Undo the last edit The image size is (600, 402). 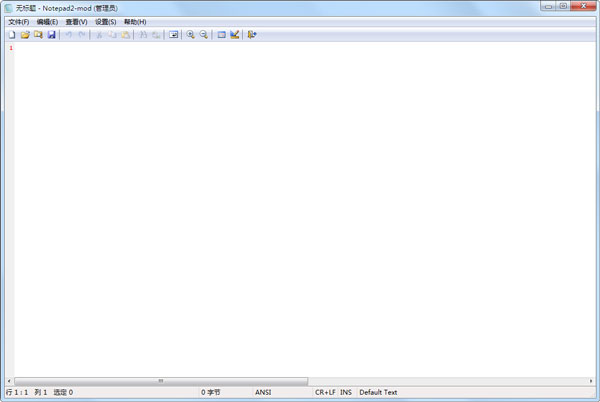point(68,35)
